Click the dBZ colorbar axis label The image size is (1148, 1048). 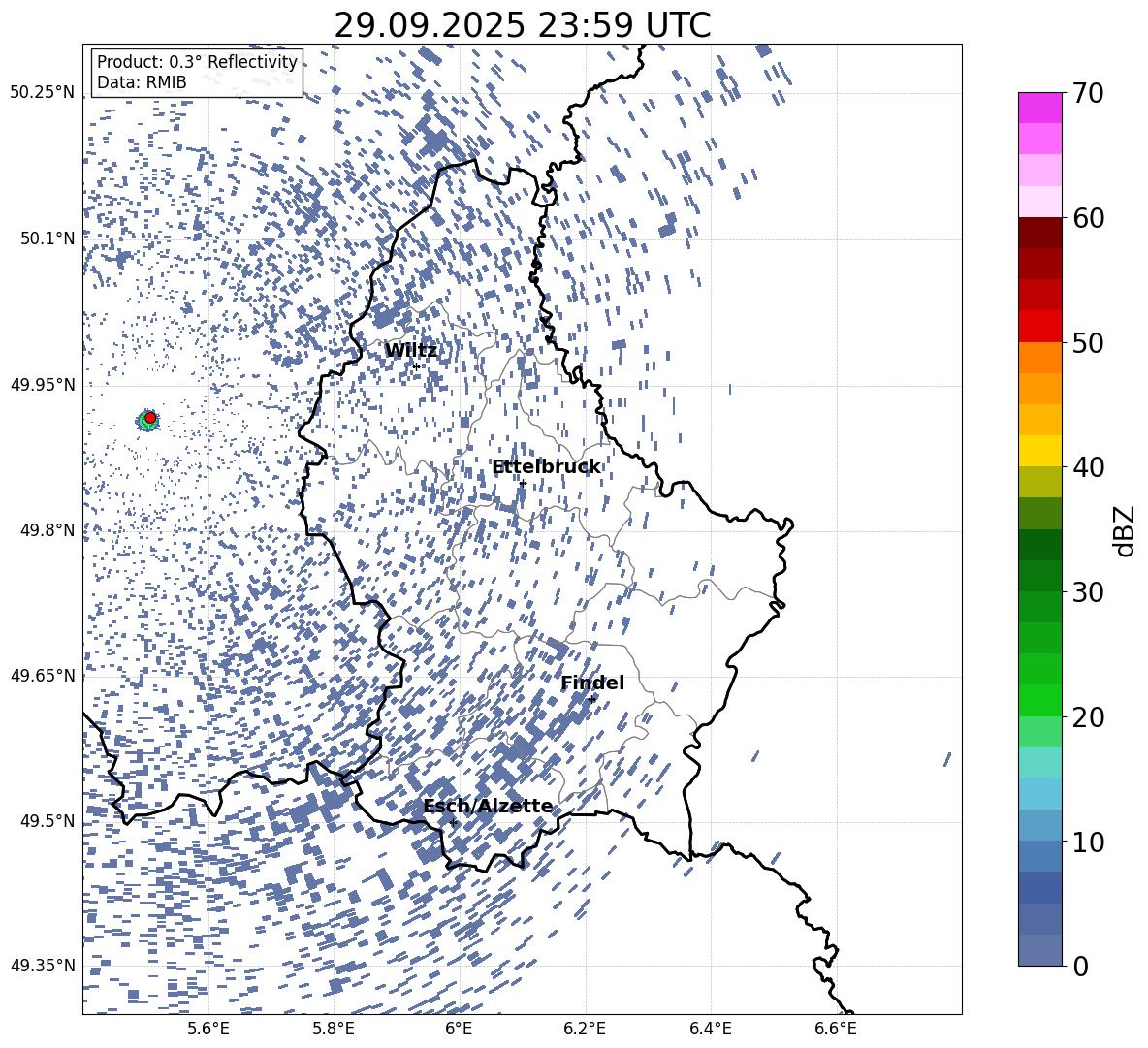point(1126,530)
